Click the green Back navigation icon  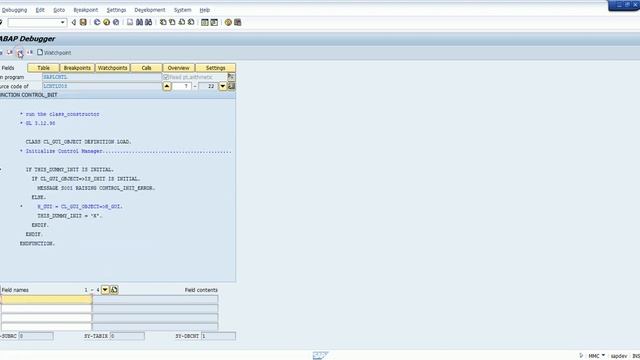pos(97,22)
